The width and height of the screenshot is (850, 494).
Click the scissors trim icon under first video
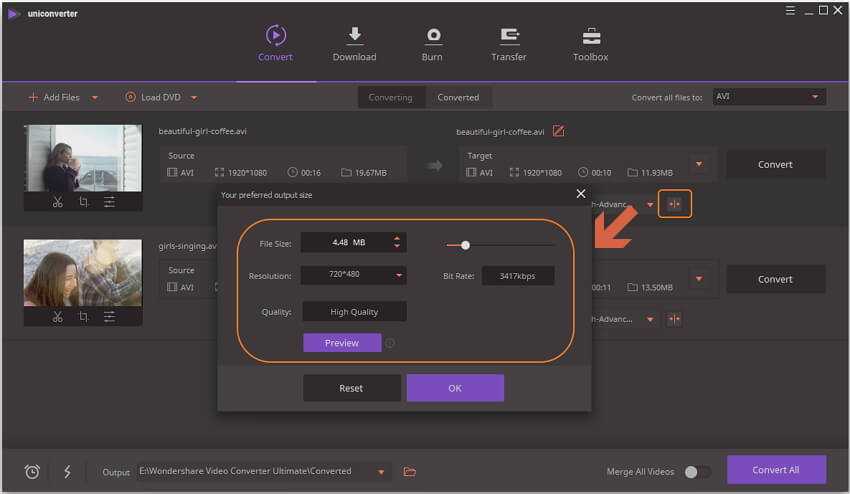58,202
